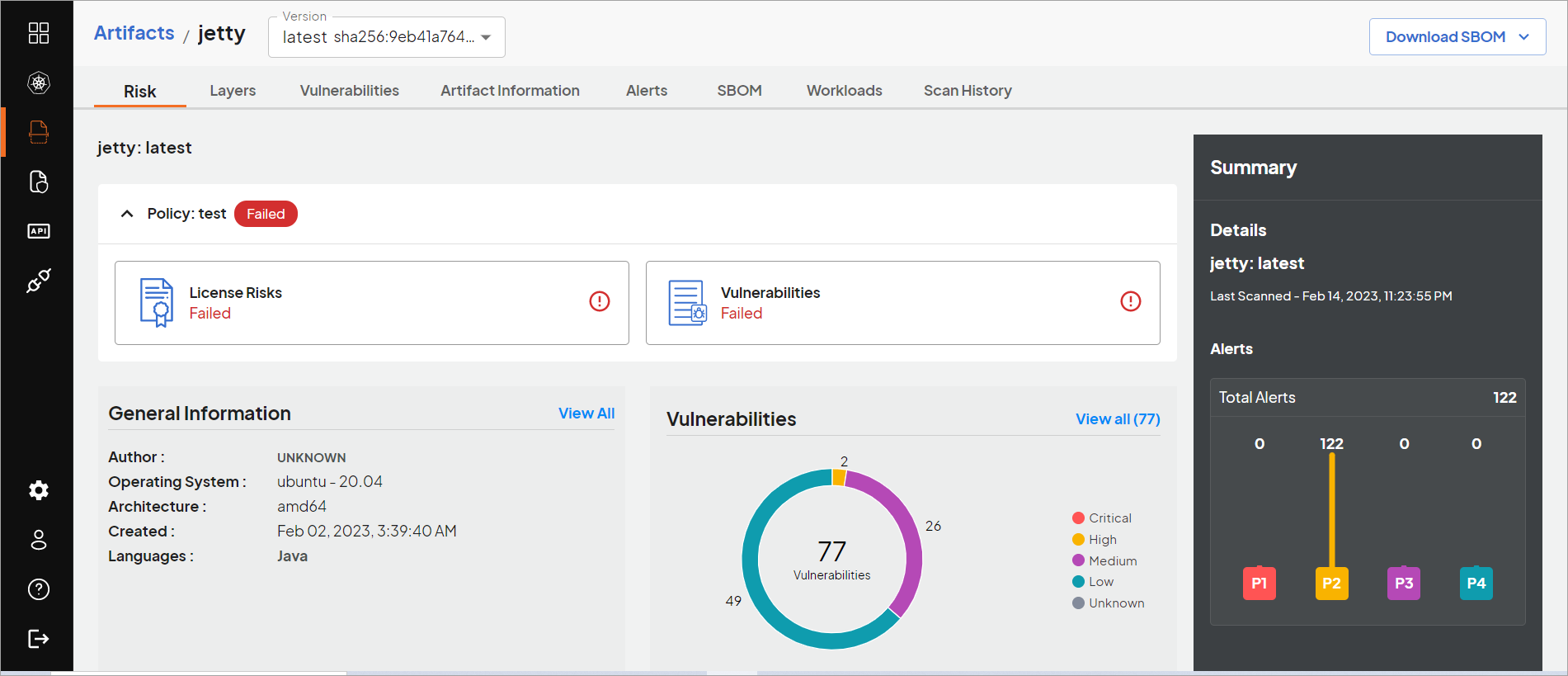1568x676 pixels.
Task: Click the 77 Vulnerabilities center label
Action: coord(832,560)
